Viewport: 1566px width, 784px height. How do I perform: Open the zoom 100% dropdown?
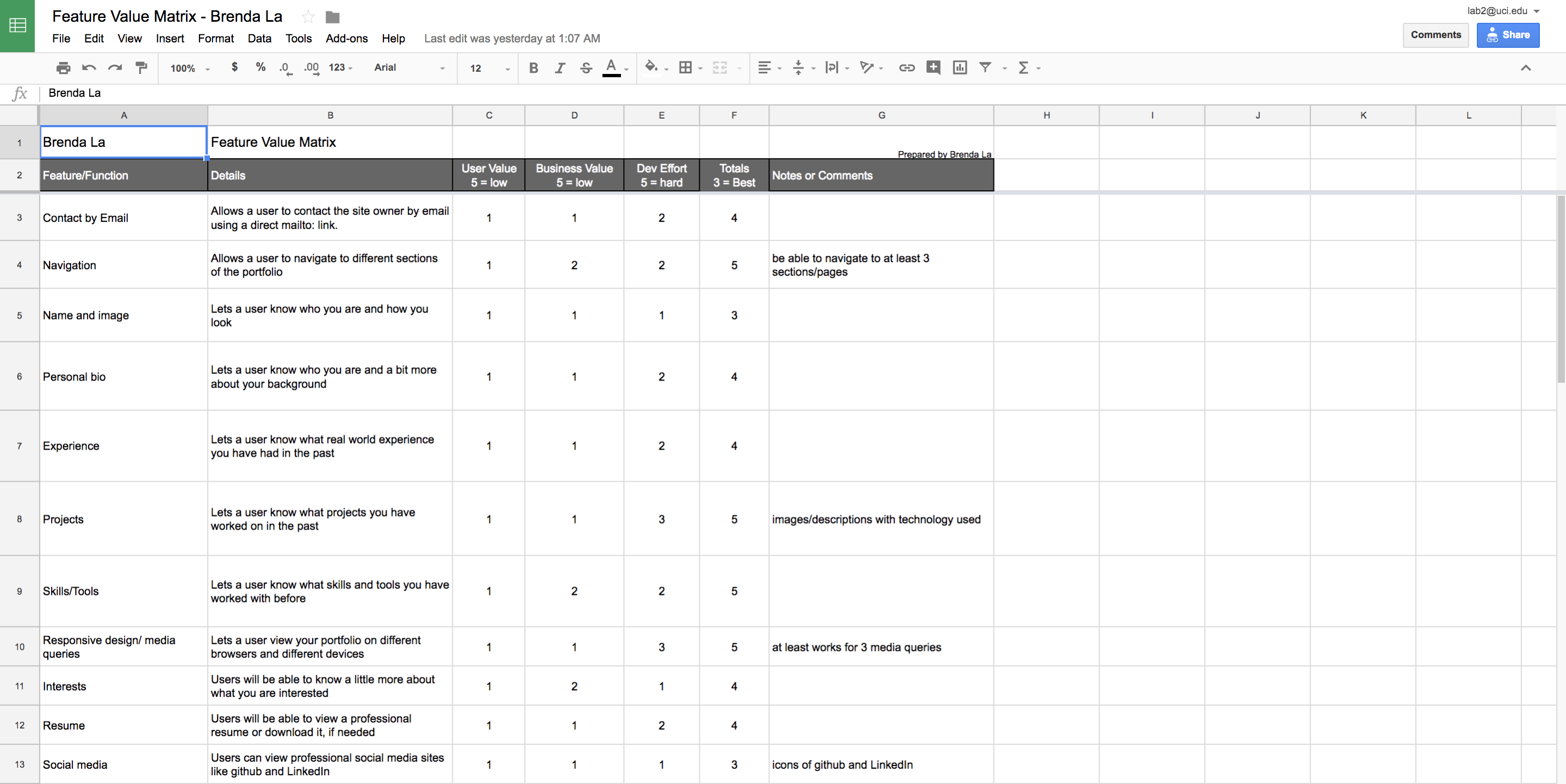(x=190, y=68)
